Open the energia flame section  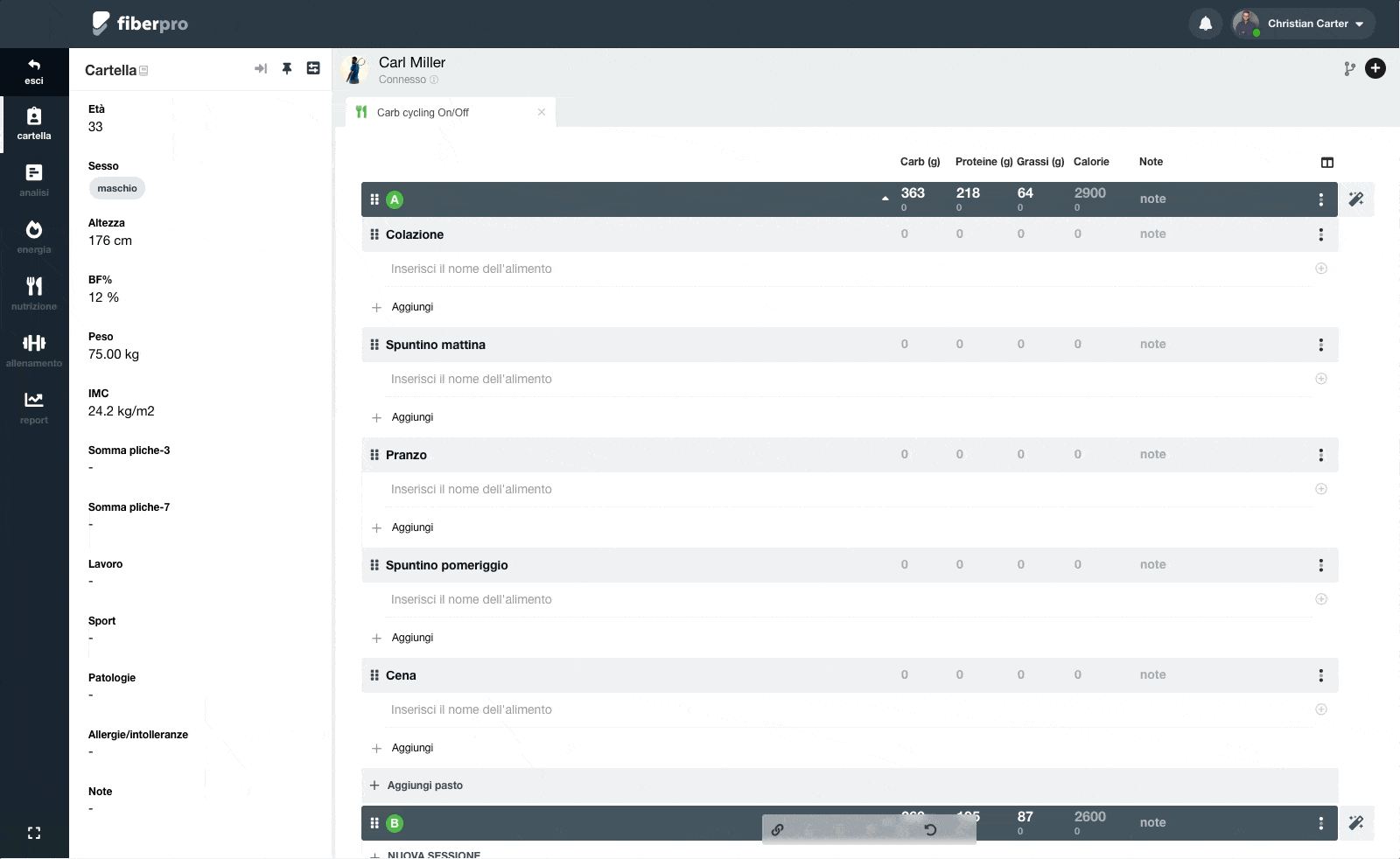34,236
